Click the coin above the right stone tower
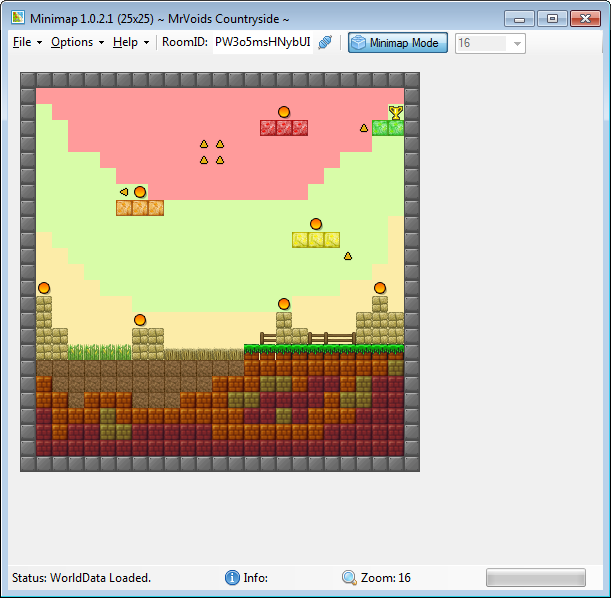Image resolution: width=611 pixels, height=598 pixels. click(x=380, y=288)
